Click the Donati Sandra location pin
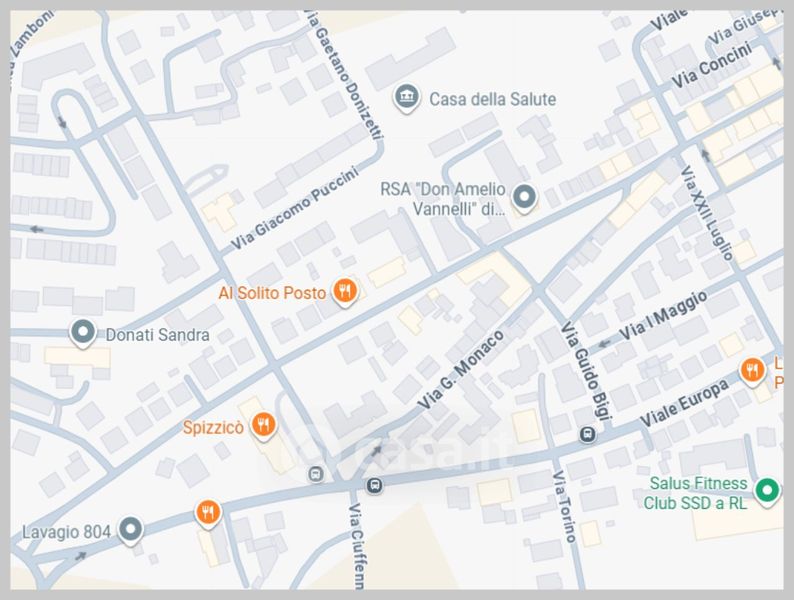 tap(83, 333)
